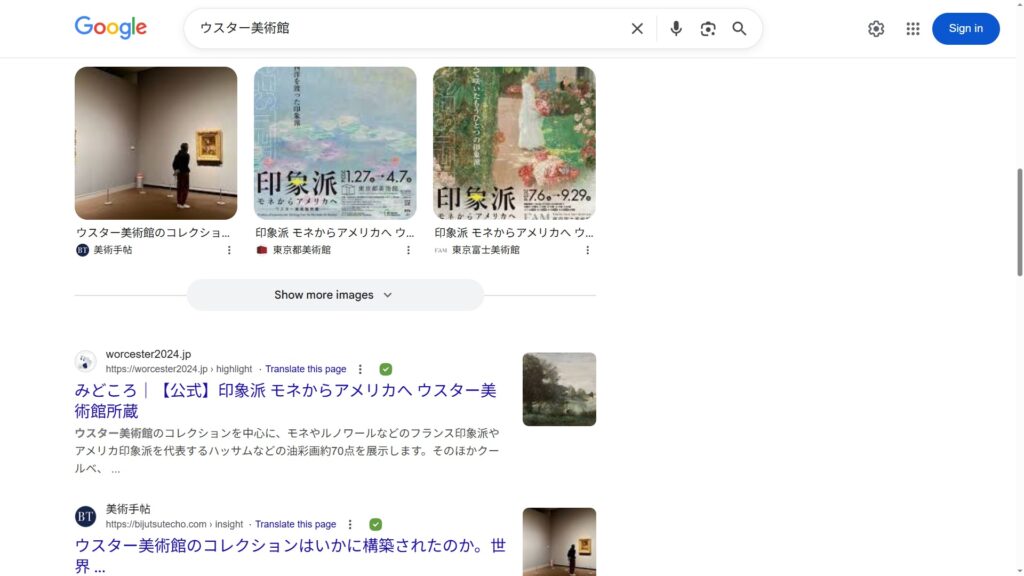
Task: Open the Google apps grid
Action: (x=912, y=29)
